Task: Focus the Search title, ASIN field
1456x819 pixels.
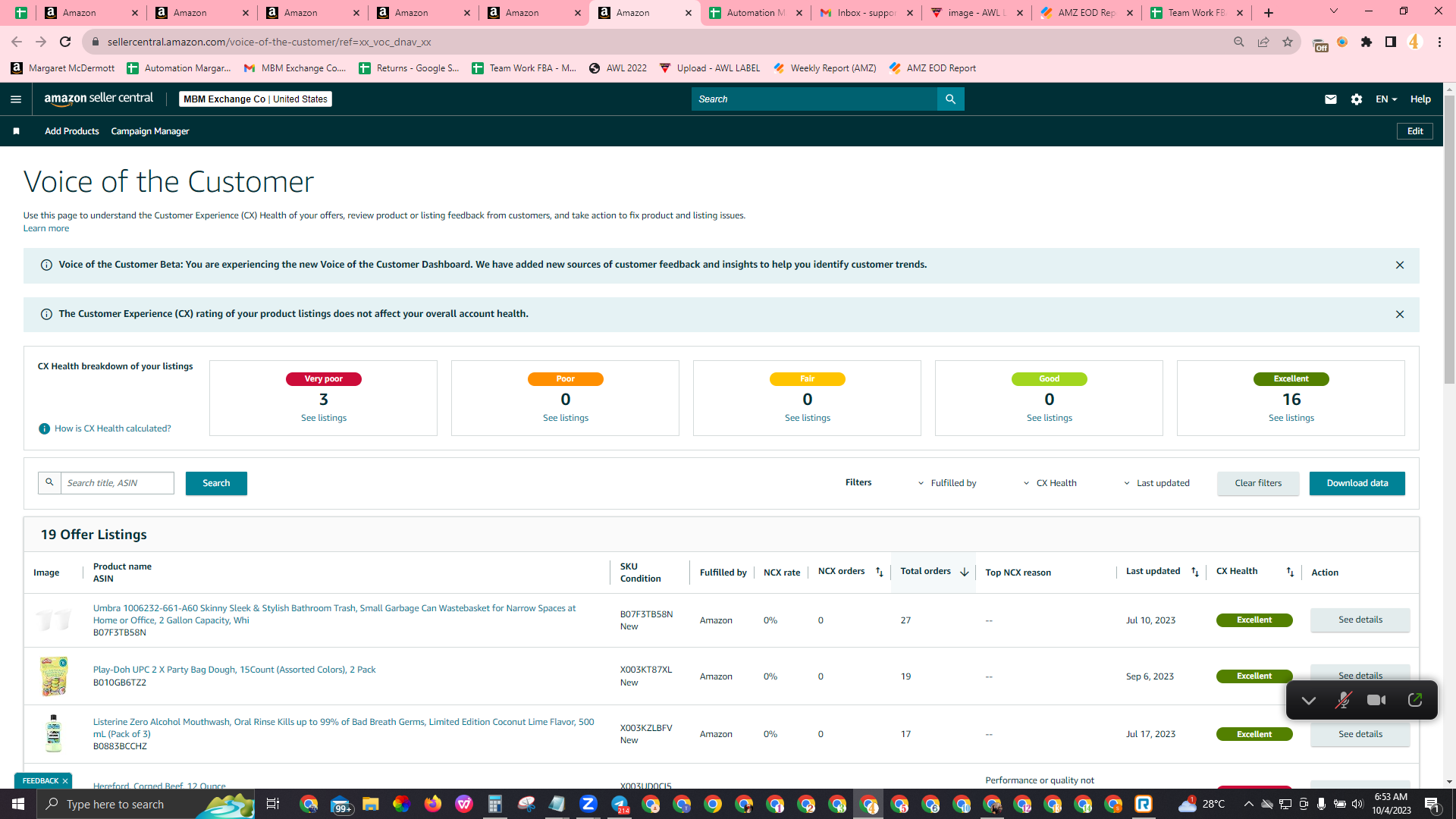Action: [x=117, y=484]
